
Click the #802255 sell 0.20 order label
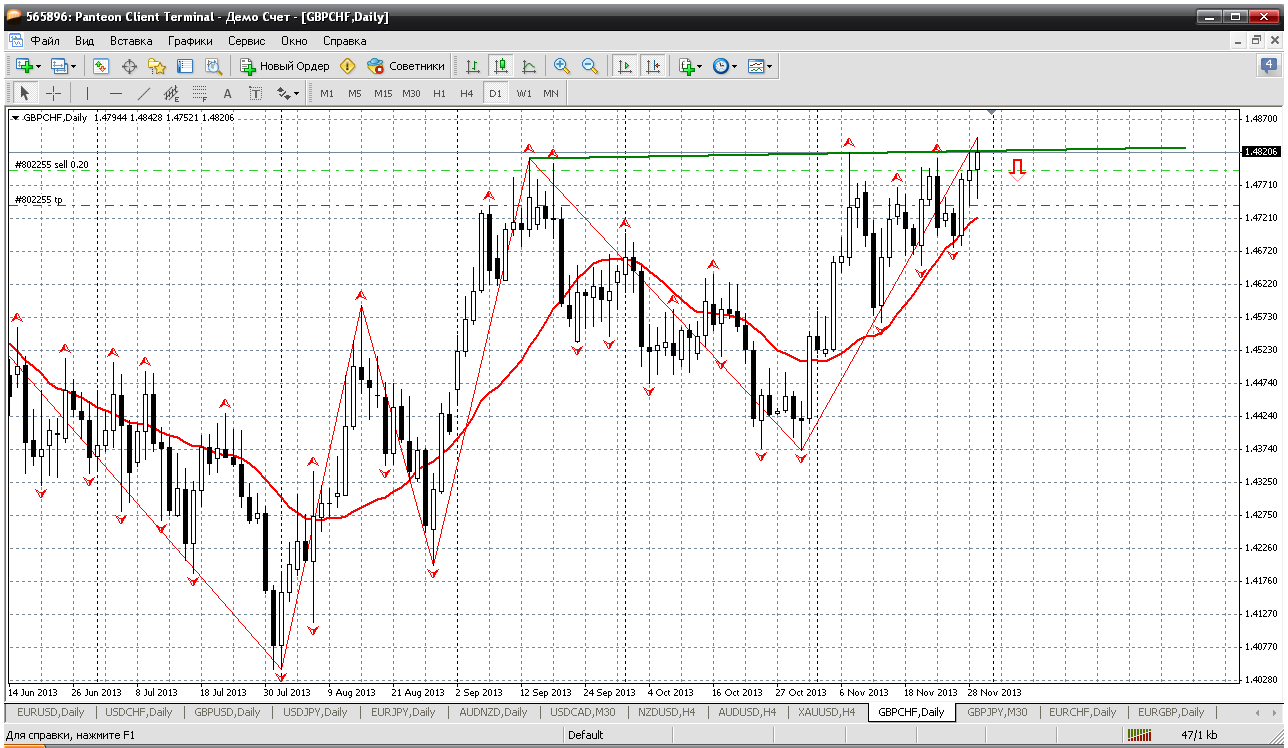(52, 164)
